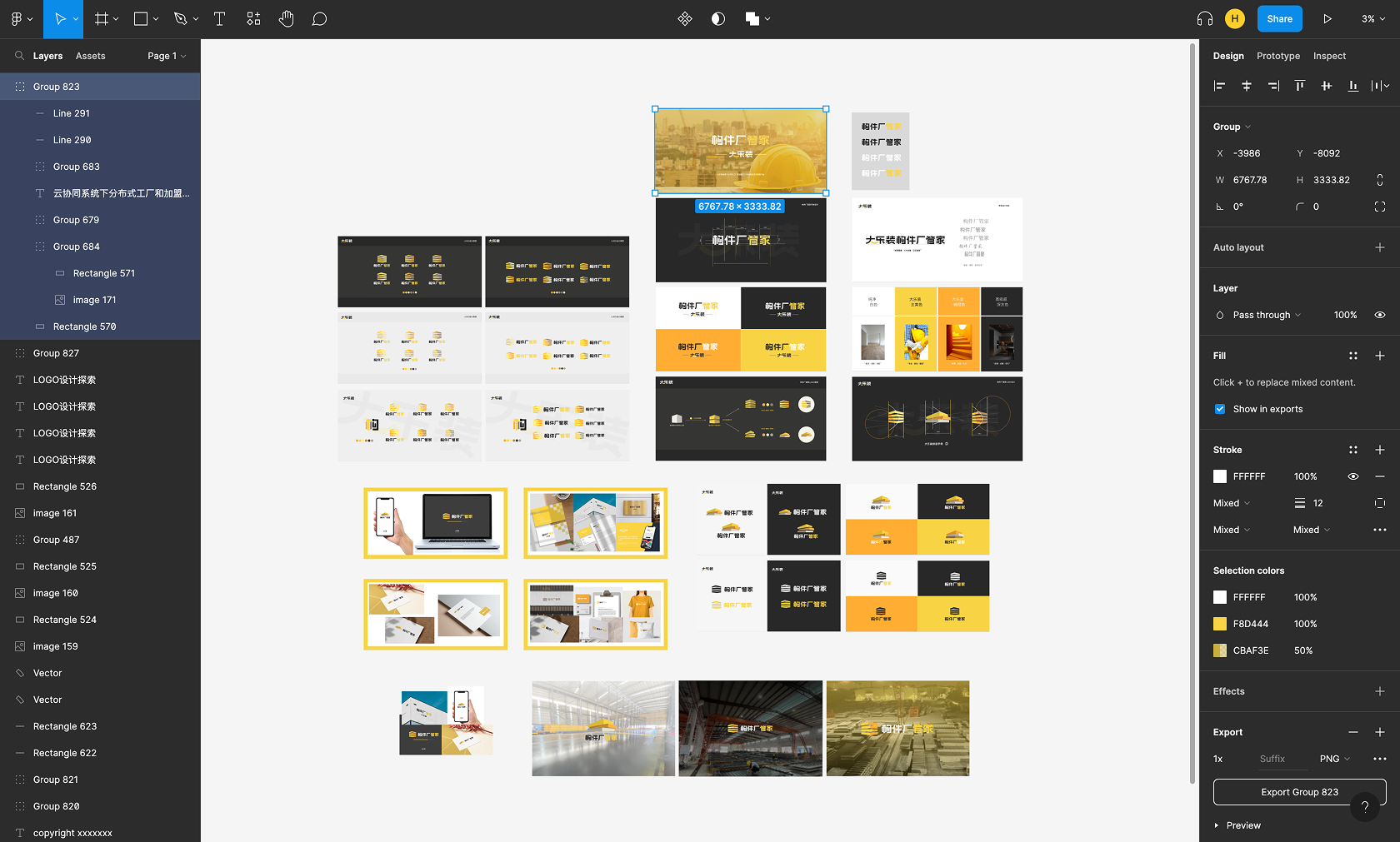Select the Comment tool

pos(319,19)
